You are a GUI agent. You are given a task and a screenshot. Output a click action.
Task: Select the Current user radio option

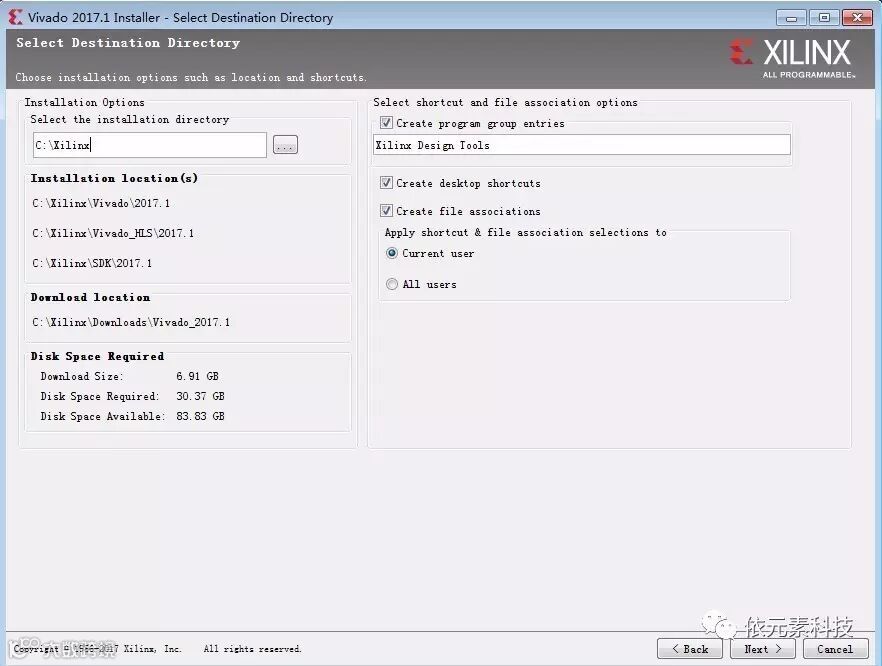pos(392,253)
